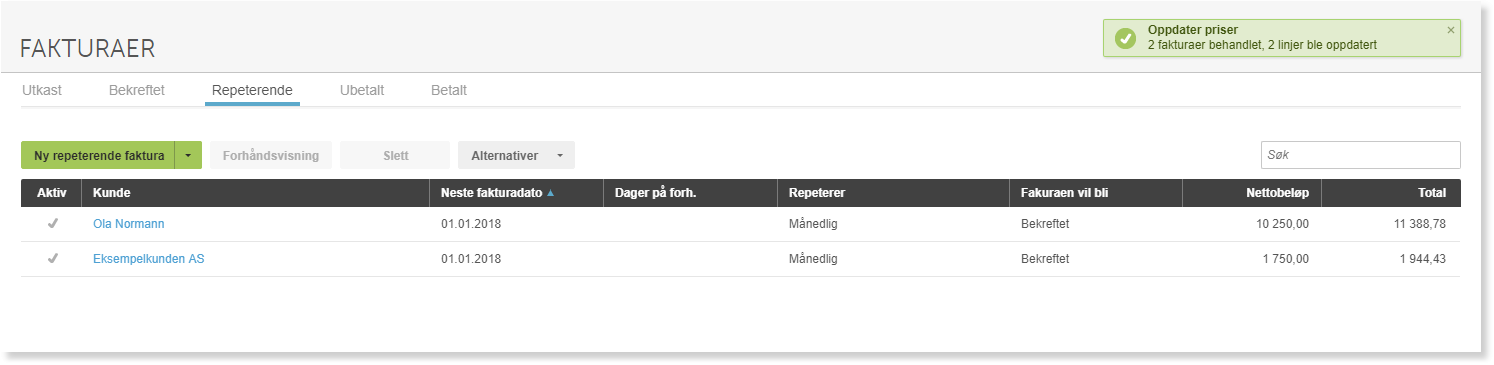Toggle active checkmark for Eksempelkunden AS

click(x=52, y=258)
